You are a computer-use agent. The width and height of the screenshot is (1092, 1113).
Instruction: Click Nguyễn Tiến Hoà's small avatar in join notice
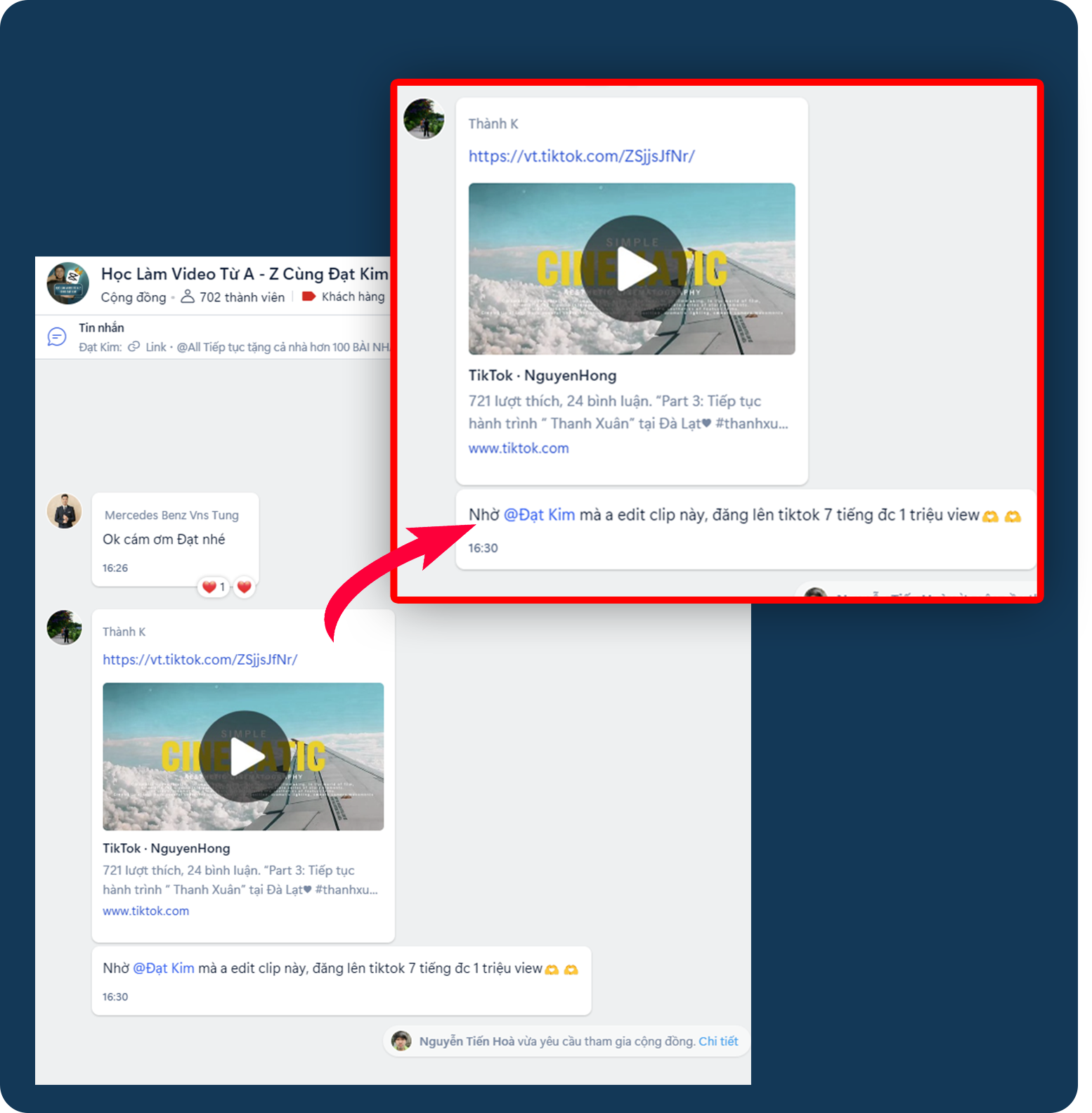click(x=401, y=1041)
